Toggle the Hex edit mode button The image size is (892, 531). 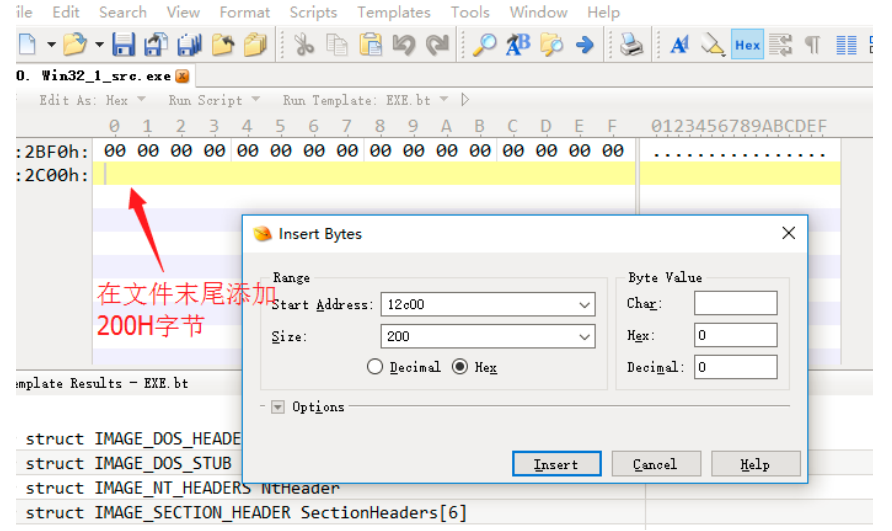747,44
